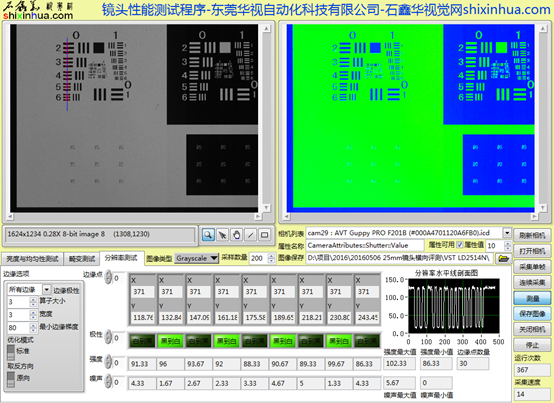This screenshot has width=554, height=403.
Task: Open the camera list dropdown
Action: 507,233
